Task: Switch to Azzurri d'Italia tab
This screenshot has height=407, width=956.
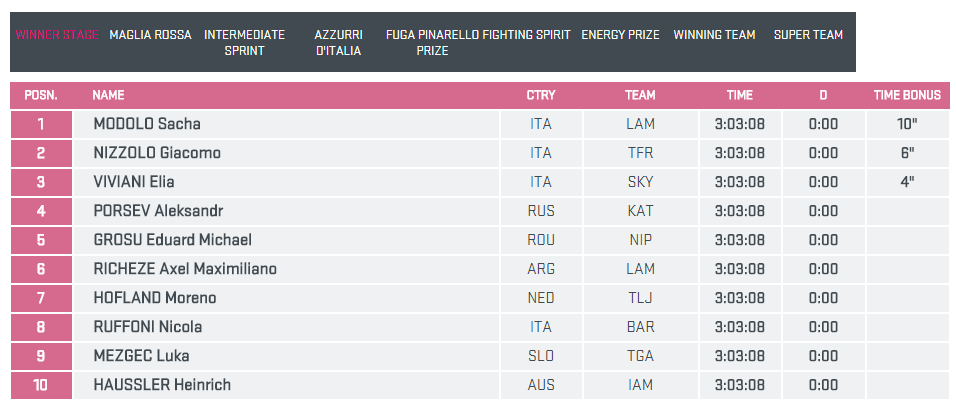Action: tap(338, 42)
